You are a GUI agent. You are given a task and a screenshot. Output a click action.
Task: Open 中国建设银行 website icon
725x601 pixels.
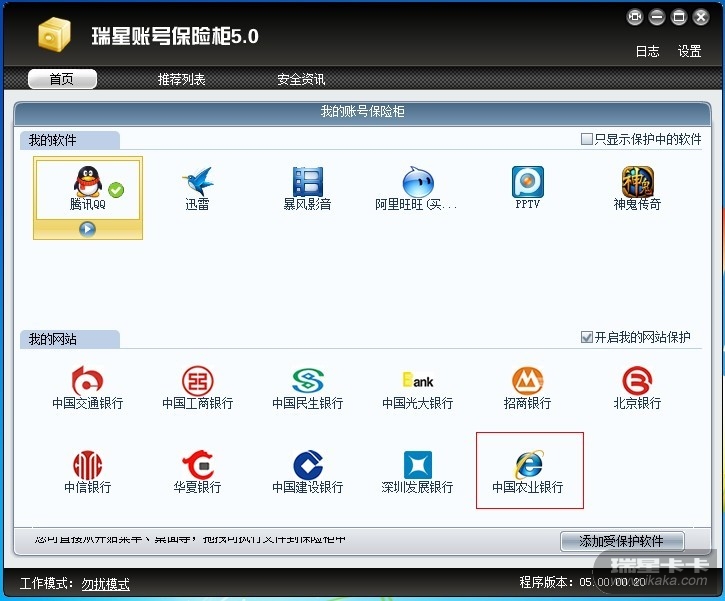pos(307,465)
